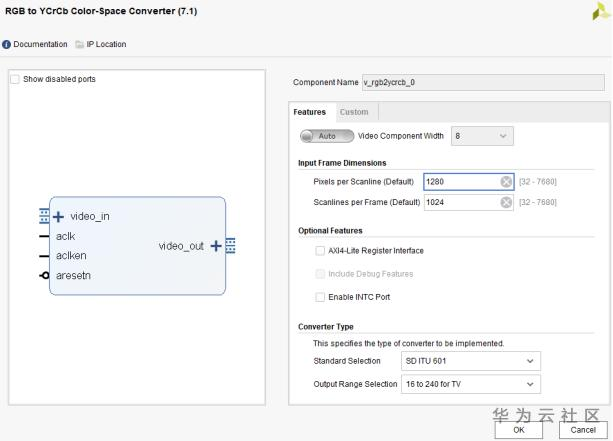Switch the Auto toggle for component width
This screenshot has height=441, width=613.
coord(326,136)
